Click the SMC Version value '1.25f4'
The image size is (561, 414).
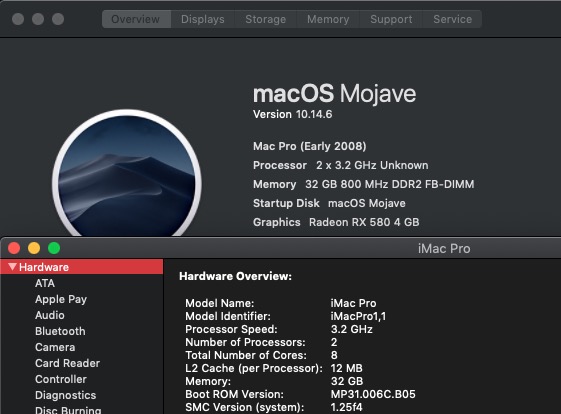346,407
